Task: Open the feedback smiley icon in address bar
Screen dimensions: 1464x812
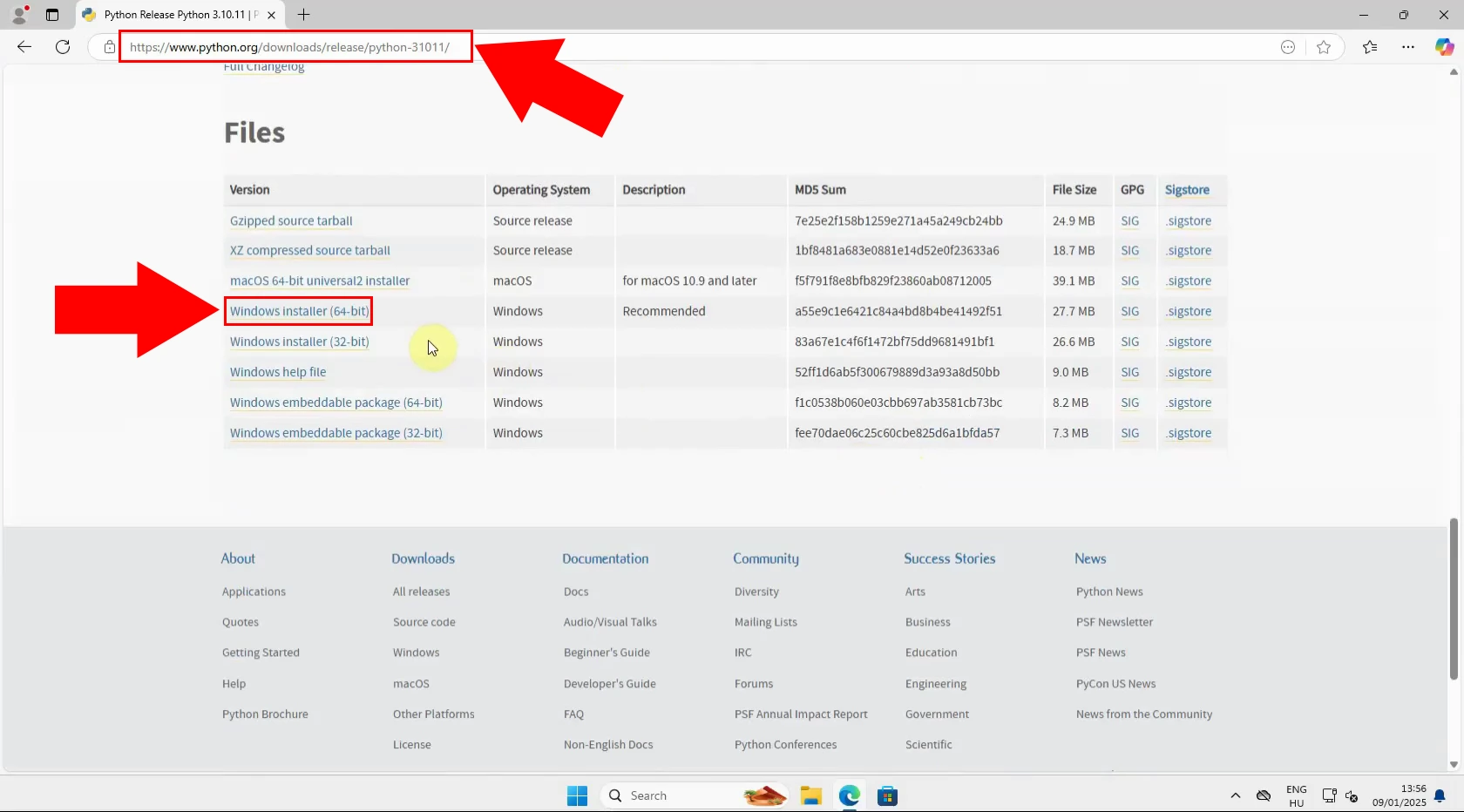Action: point(1288,47)
